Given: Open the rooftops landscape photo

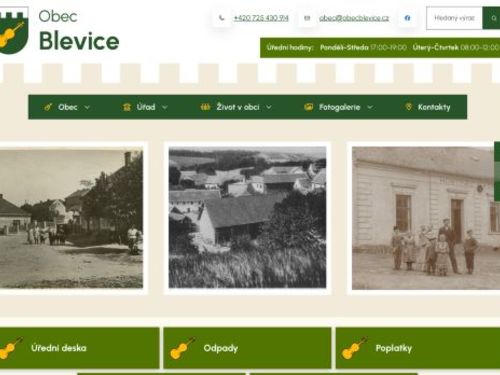Looking at the screenshot, I should [x=247, y=217].
